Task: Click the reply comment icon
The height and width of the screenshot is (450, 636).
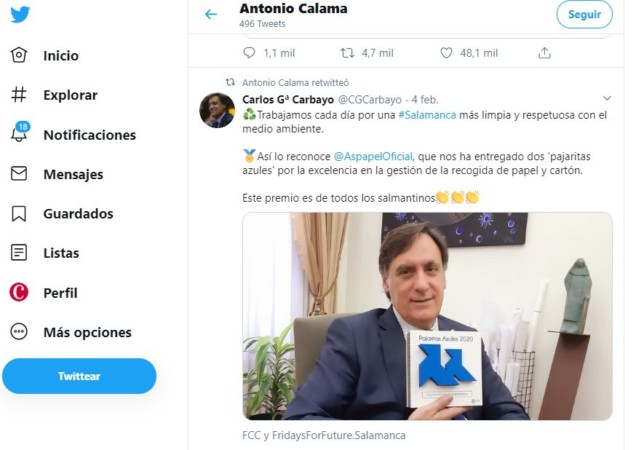Action: click(249, 52)
